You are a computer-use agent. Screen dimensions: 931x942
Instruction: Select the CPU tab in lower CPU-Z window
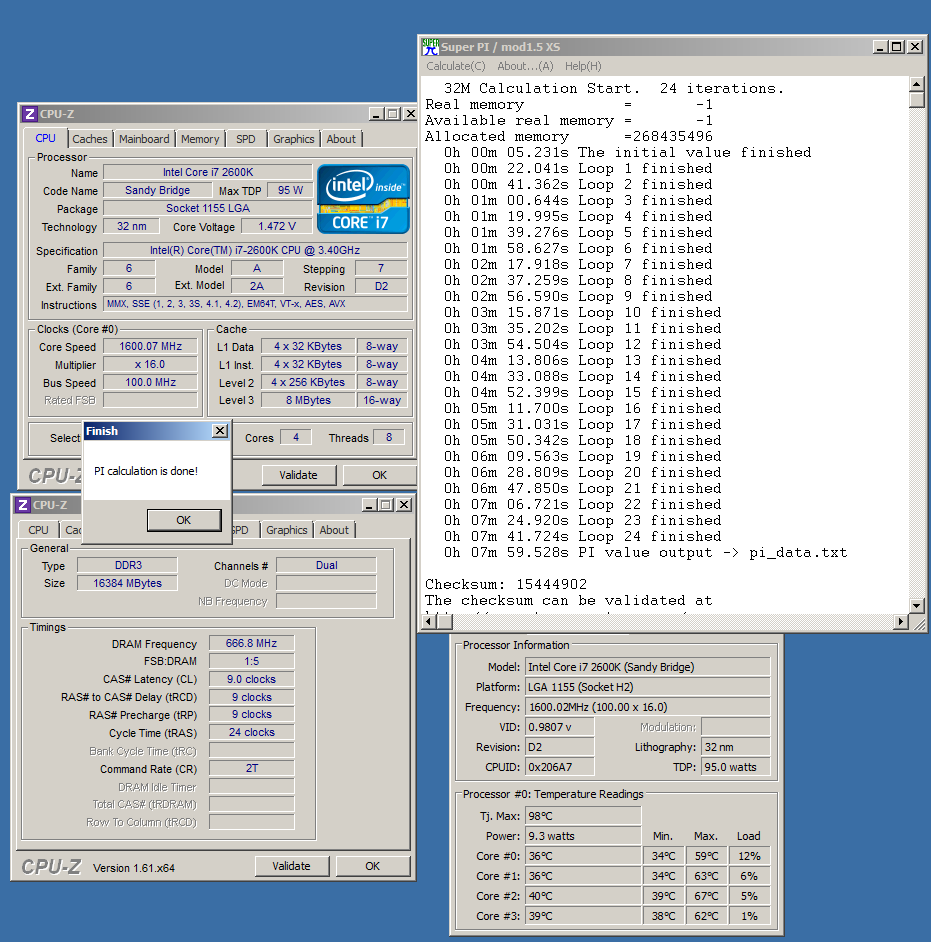coord(38,530)
